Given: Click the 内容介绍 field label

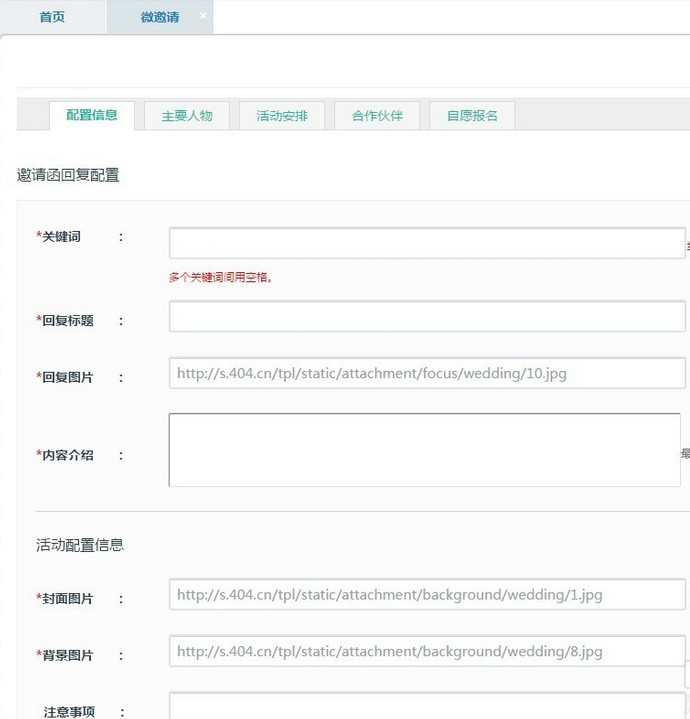Looking at the screenshot, I should tap(66, 455).
